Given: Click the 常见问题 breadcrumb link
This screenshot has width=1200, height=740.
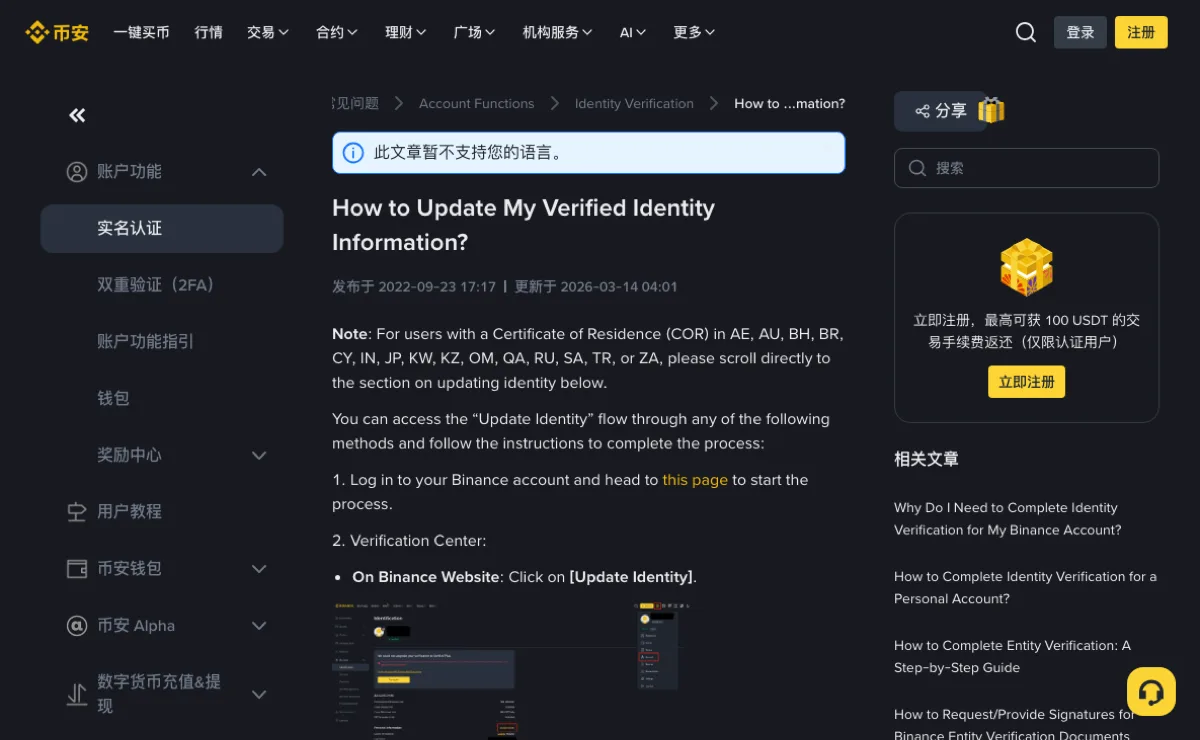Looking at the screenshot, I should [x=356, y=103].
